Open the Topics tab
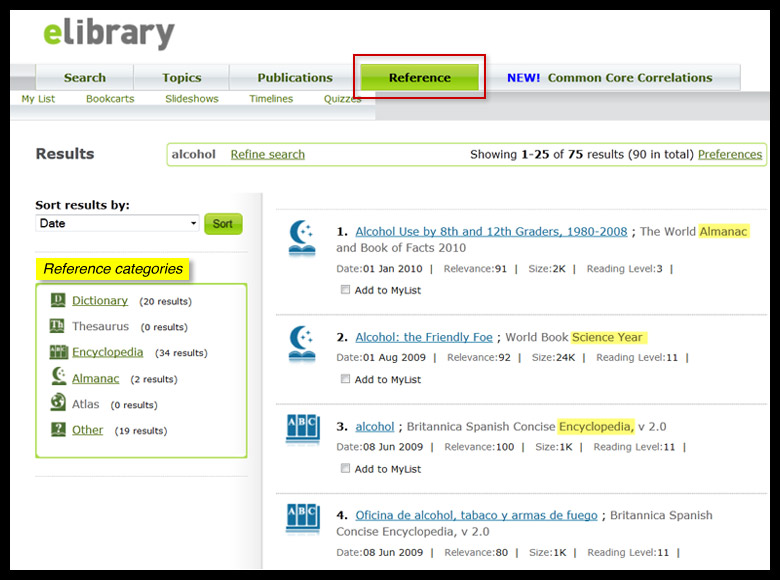 pyautogui.click(x=182, y=78)
